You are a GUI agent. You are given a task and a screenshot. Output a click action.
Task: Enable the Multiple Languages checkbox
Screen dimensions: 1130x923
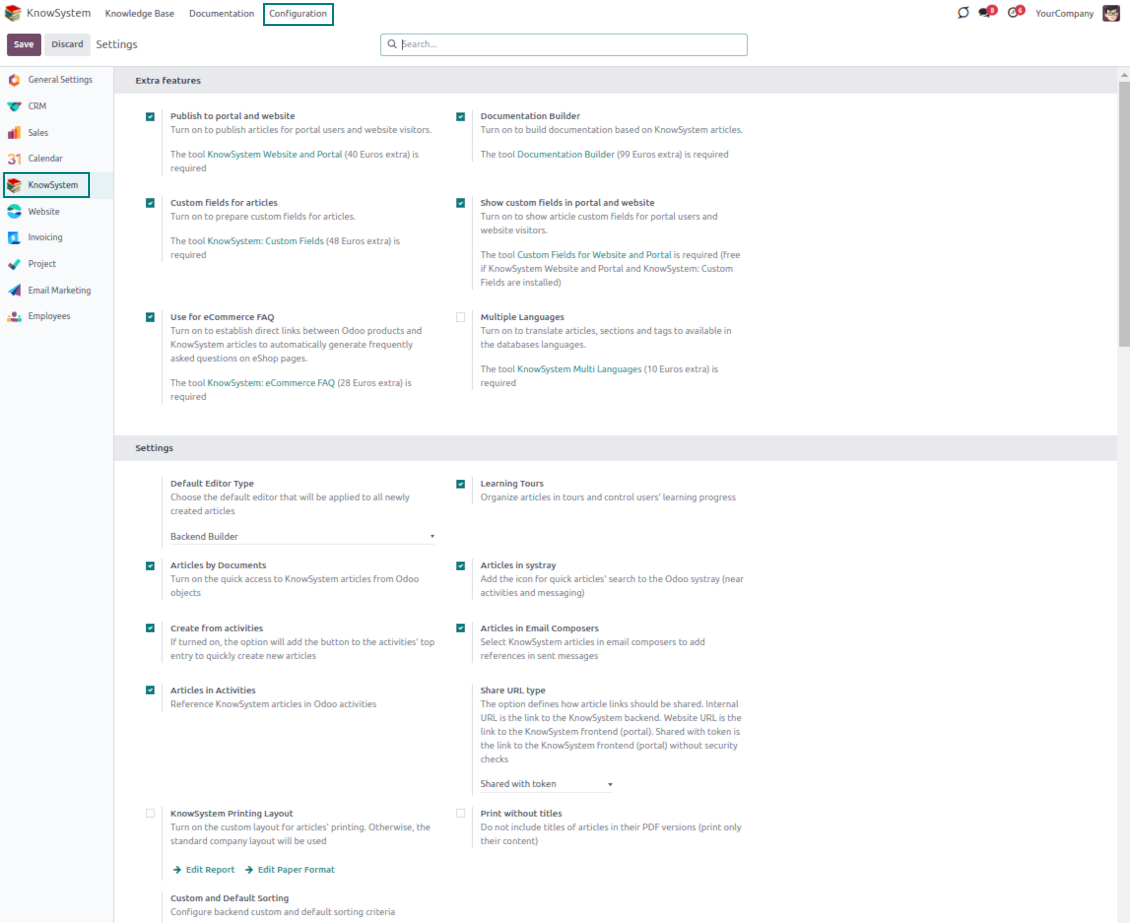click(460, 317)
